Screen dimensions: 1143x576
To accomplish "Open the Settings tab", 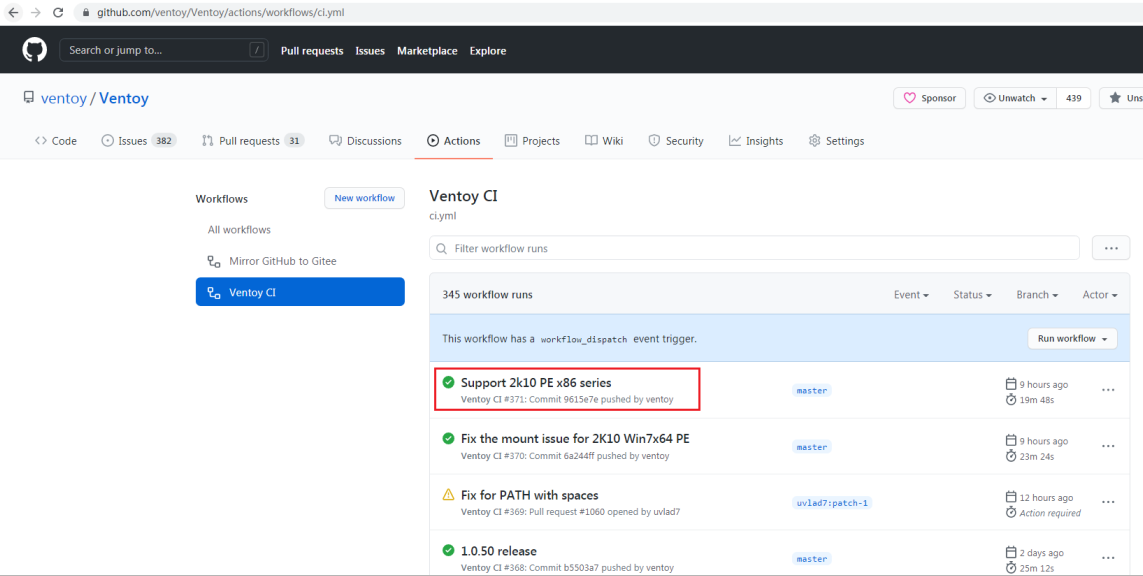I will [x=836, y=141].
